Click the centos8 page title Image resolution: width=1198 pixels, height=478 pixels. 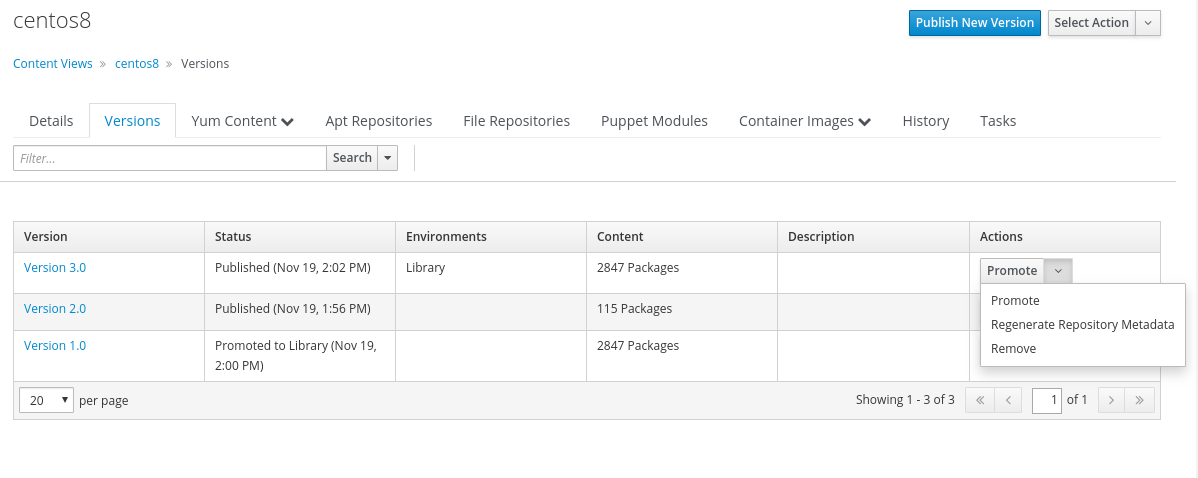(52, 21)
